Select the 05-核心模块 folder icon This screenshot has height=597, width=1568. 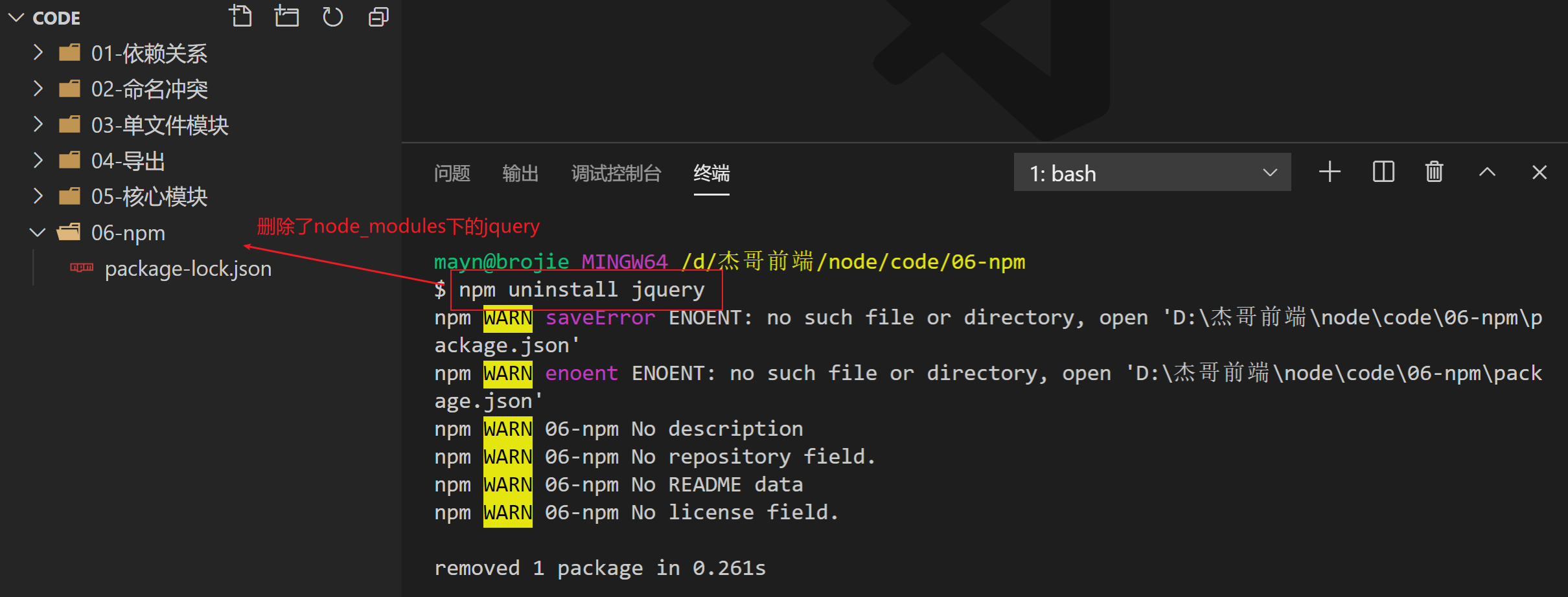[x=69, y=196]
